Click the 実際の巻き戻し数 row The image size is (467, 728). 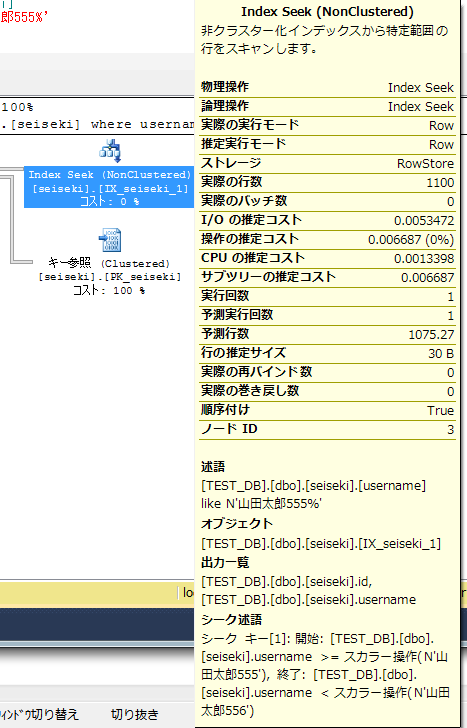[x=327, y=391]
